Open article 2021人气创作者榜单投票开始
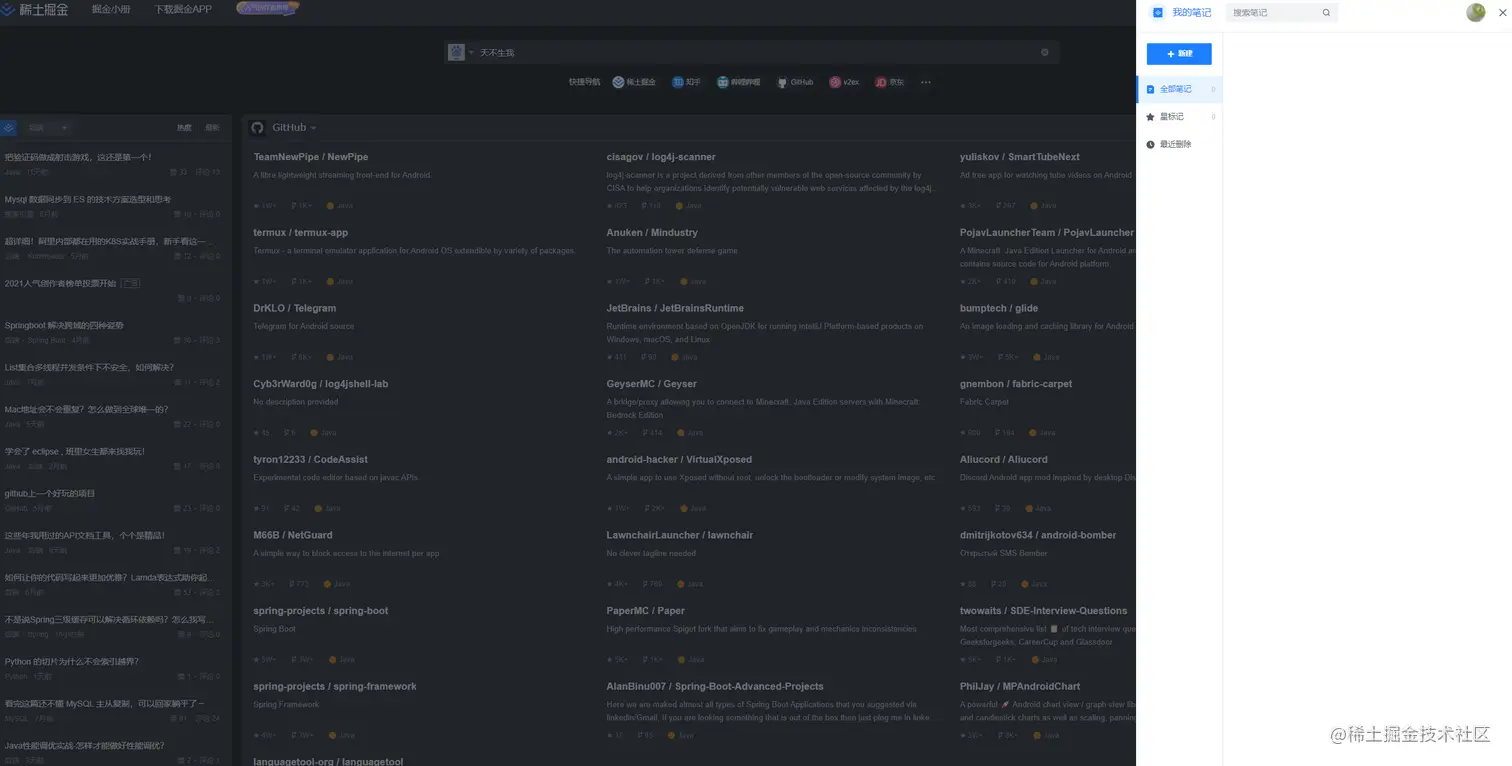 coord(60,283)
